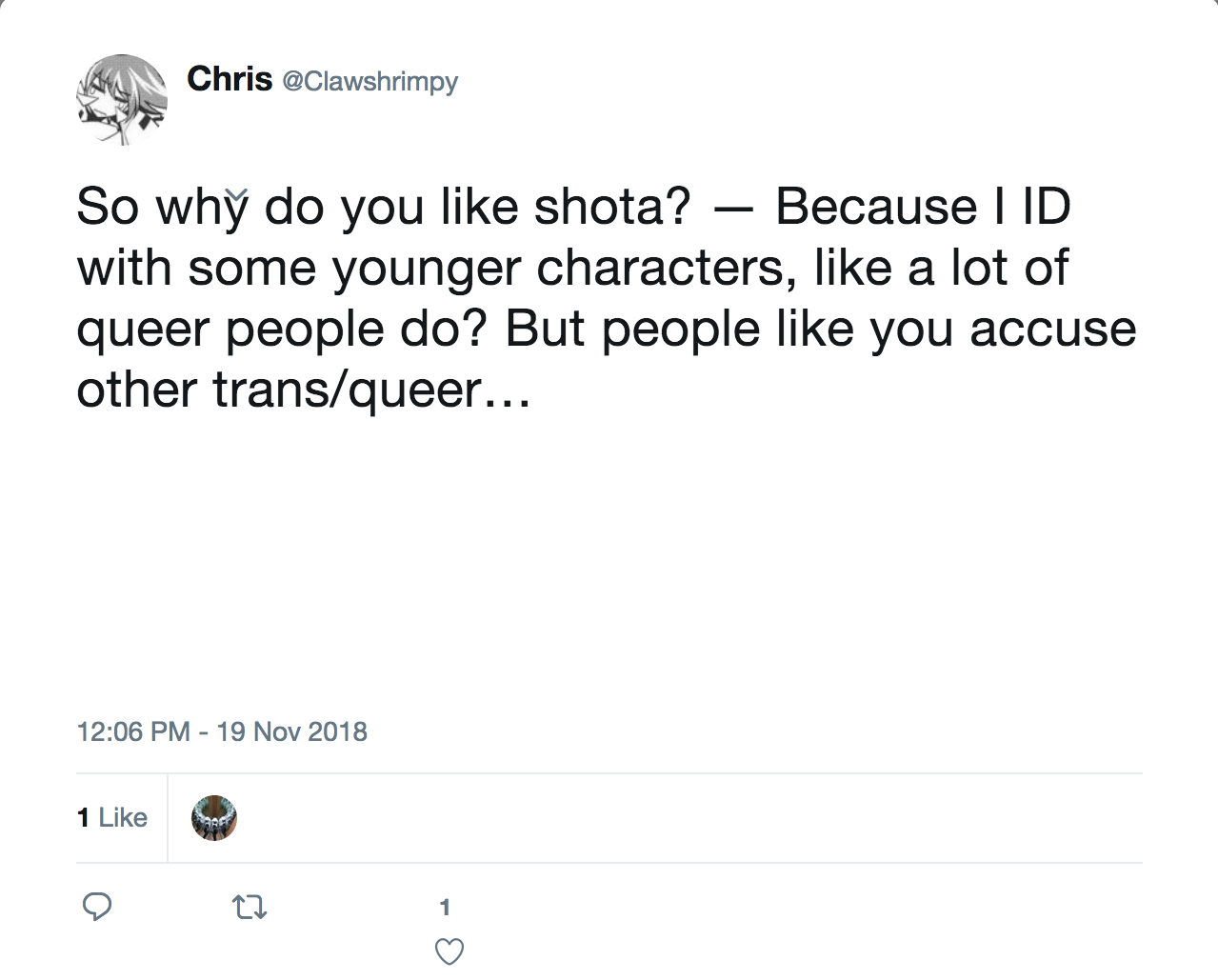The image size is (1218, 980).
Task: Open the @Clawshrimpy handle link
Action: [369, 81]
